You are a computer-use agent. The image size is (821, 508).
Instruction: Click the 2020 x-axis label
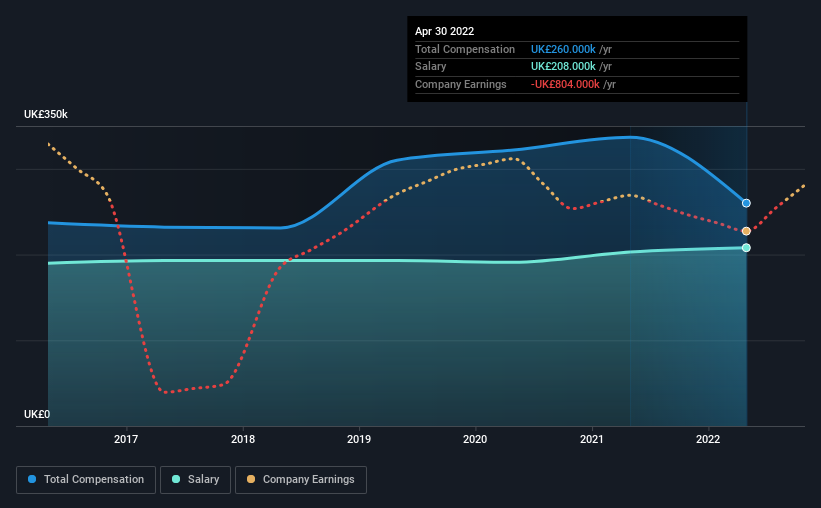click(475, 439)
